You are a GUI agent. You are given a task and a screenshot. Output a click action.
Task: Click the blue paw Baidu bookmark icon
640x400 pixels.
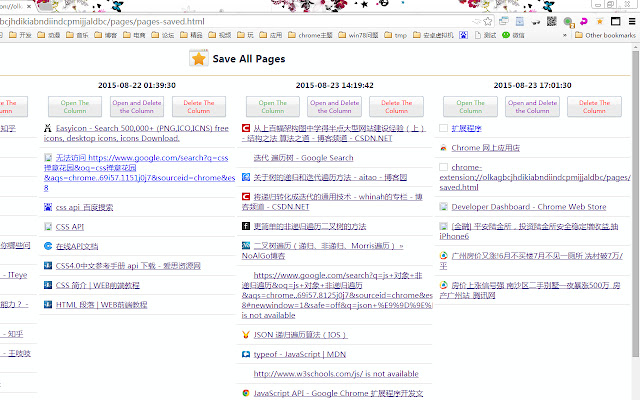tap(463, 35)
